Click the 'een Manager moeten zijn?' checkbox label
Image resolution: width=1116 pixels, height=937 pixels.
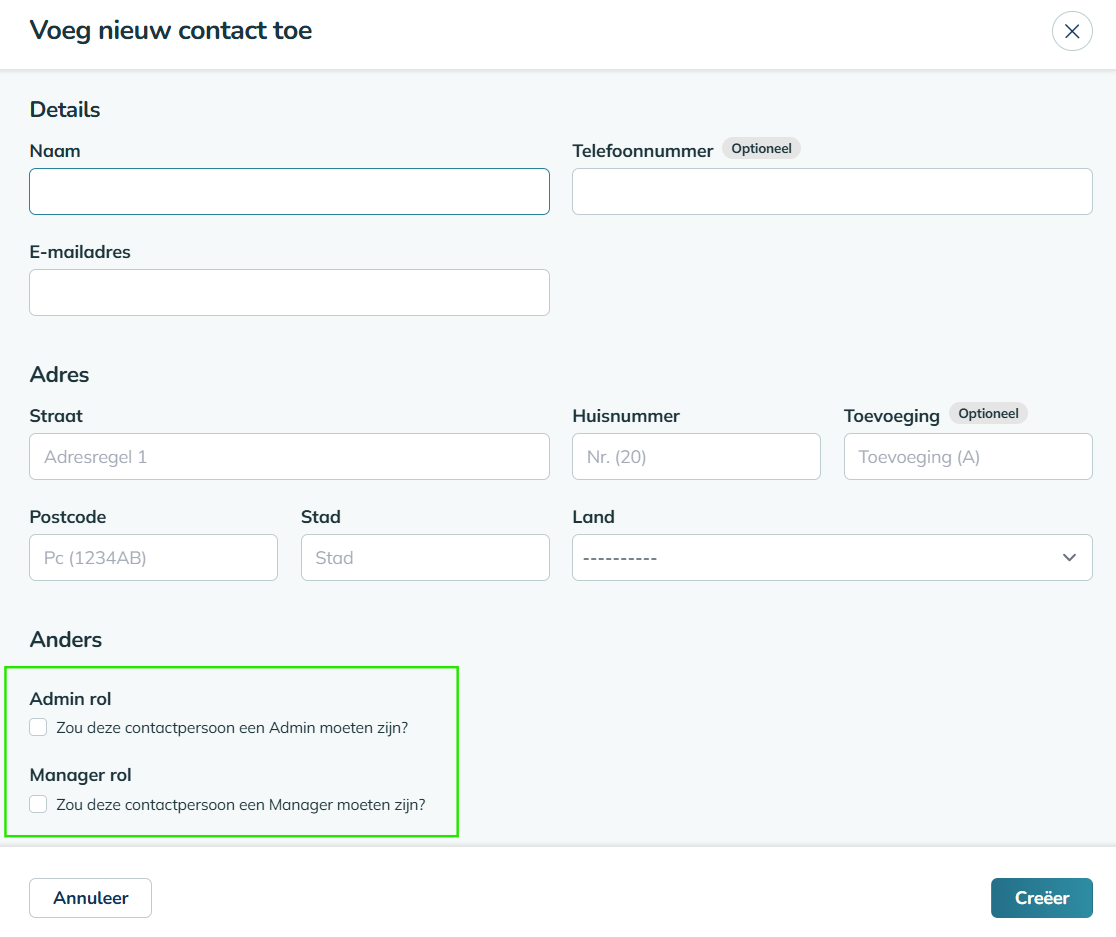point(241,804)
